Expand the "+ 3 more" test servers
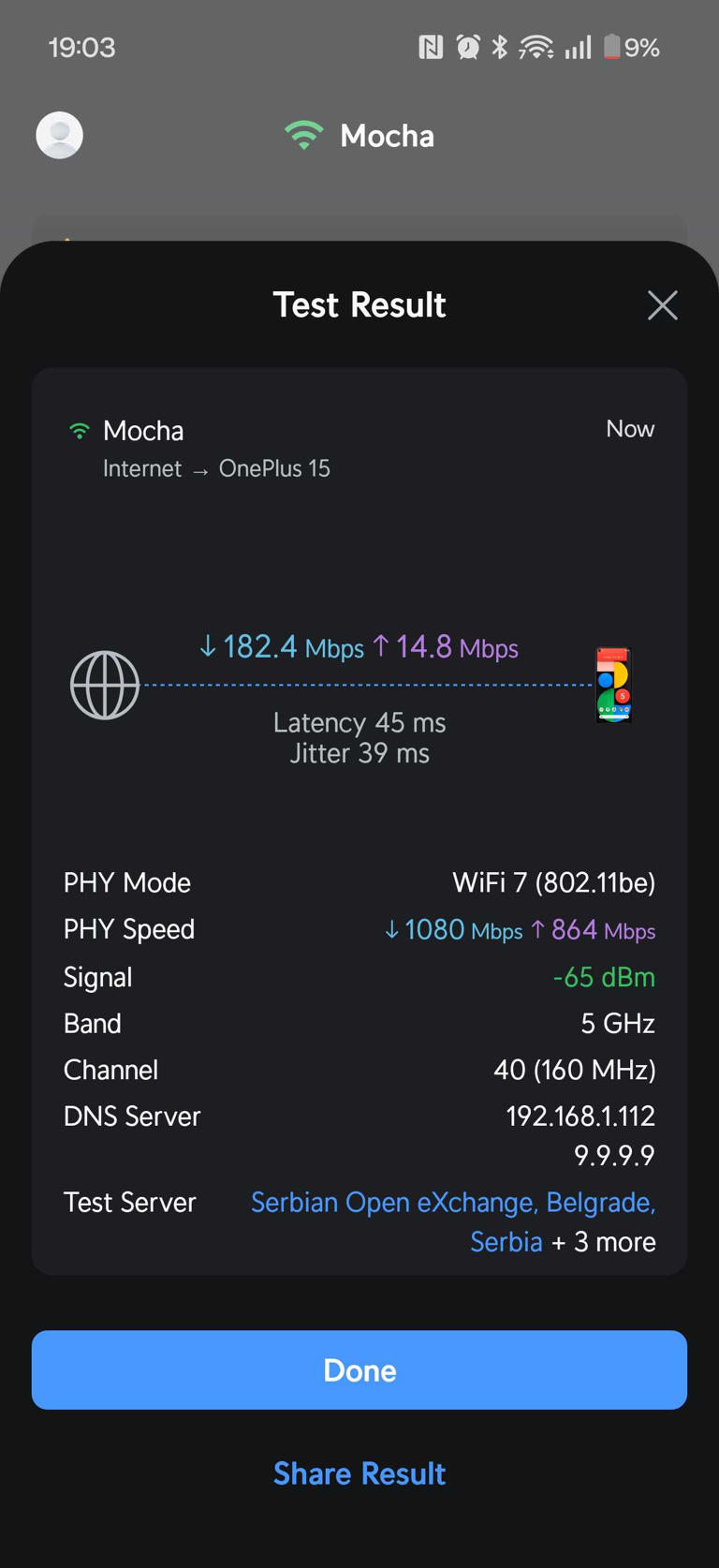719x1568 pixels. coord(604,1242)
